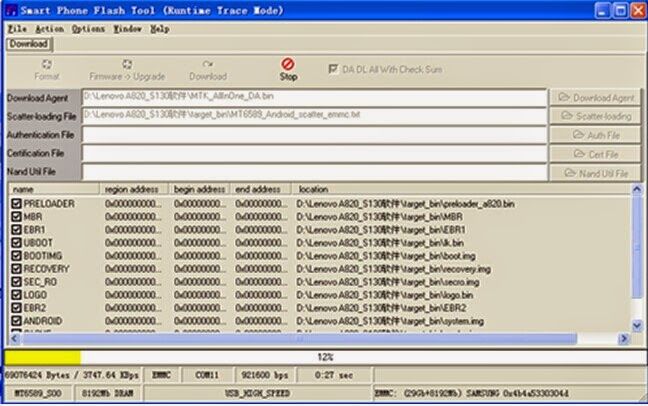Click the Firmware -> Upgrade icon
Viewport: 648px width, 406px height.
[x=127, y=64]
